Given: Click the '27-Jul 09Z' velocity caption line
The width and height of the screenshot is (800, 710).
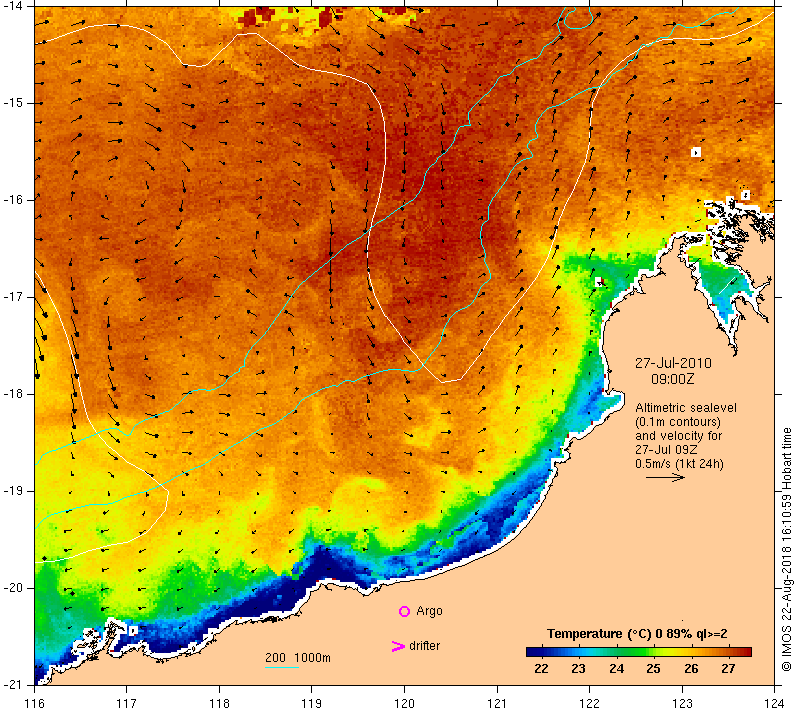Looking at the screenshot, I should pos(666,450).
